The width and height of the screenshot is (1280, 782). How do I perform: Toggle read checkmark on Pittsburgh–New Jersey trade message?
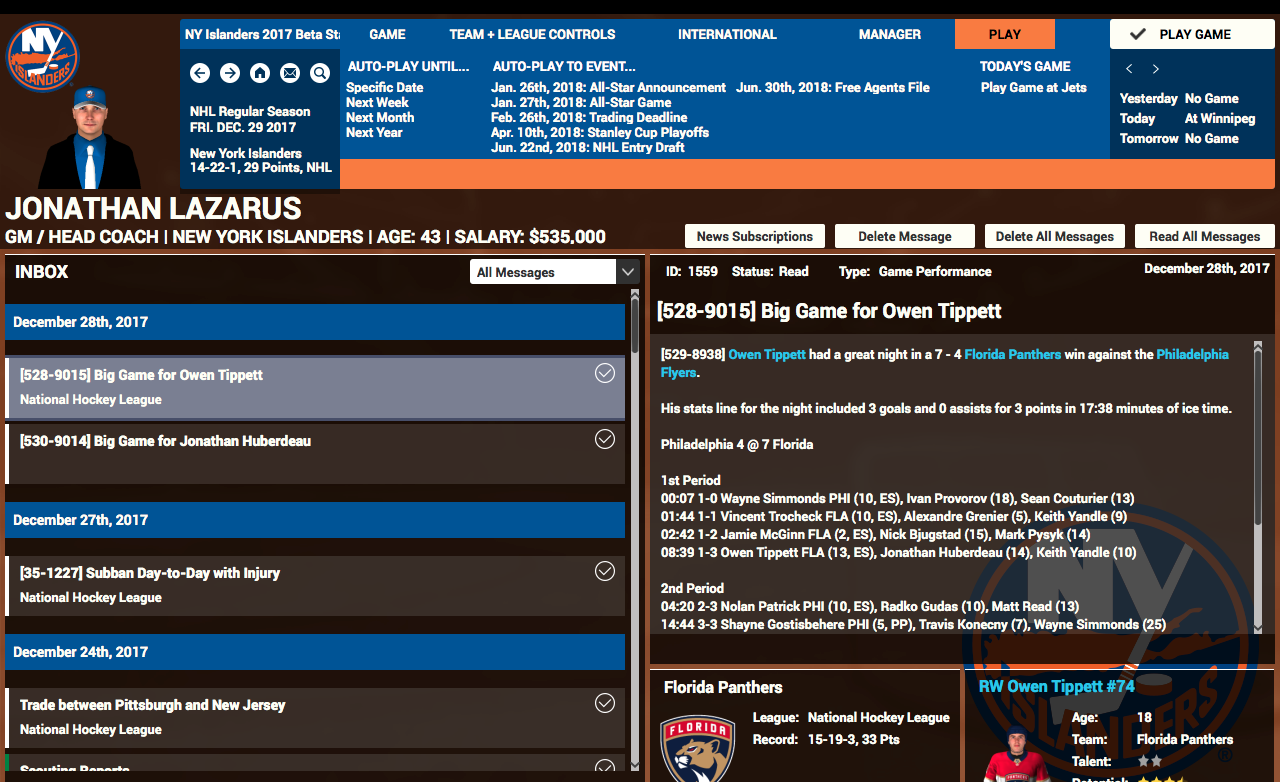(x=605, y=703)
